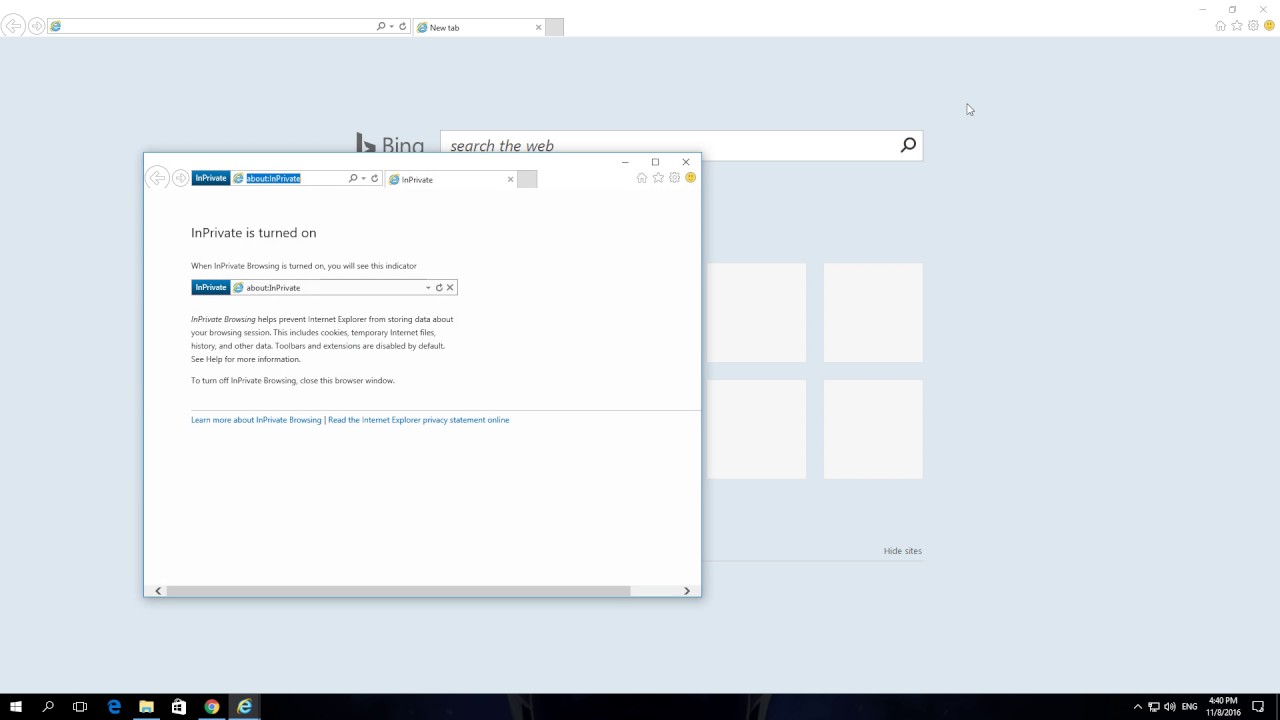Open favorites star in InPrivate window
This screenshot has width=1280, height=720.
658,178
